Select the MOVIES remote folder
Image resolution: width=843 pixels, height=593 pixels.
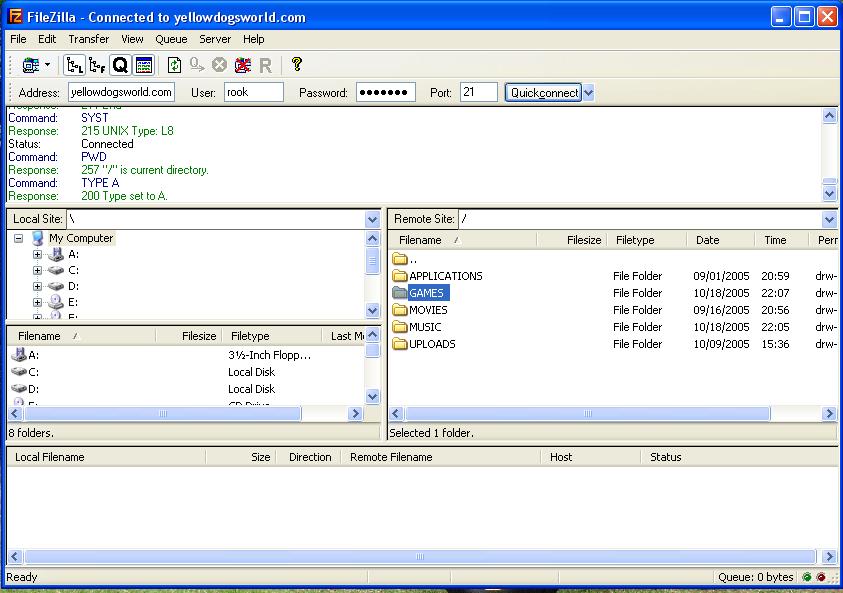(420, 310)
